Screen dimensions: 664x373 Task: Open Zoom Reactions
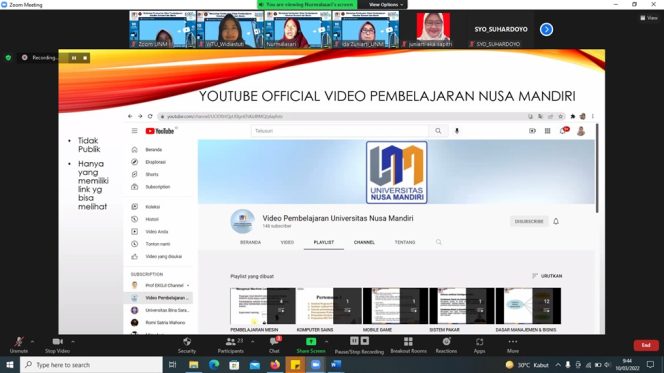point(446,345)
